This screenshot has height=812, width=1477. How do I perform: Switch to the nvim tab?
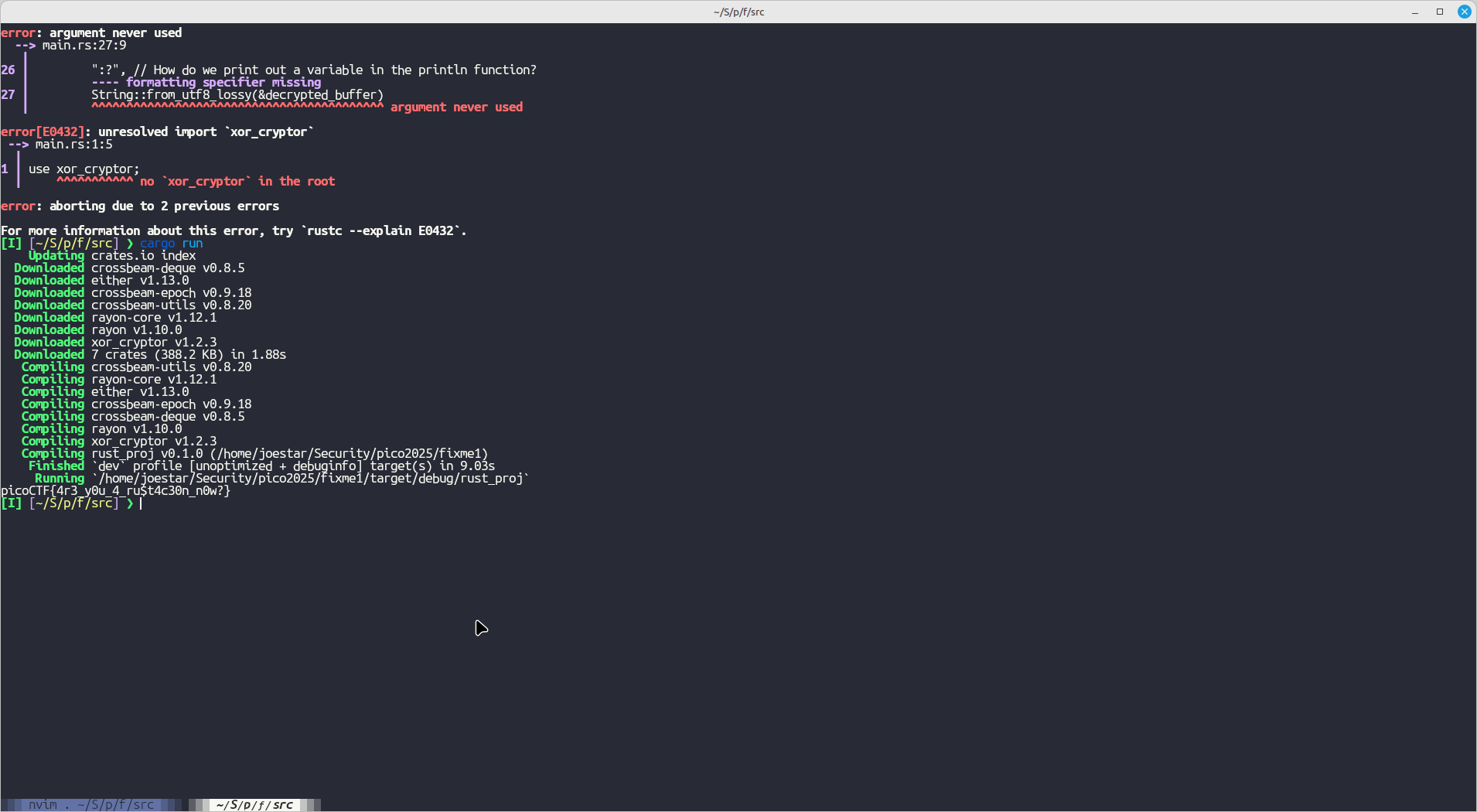(x=90, y=804)
